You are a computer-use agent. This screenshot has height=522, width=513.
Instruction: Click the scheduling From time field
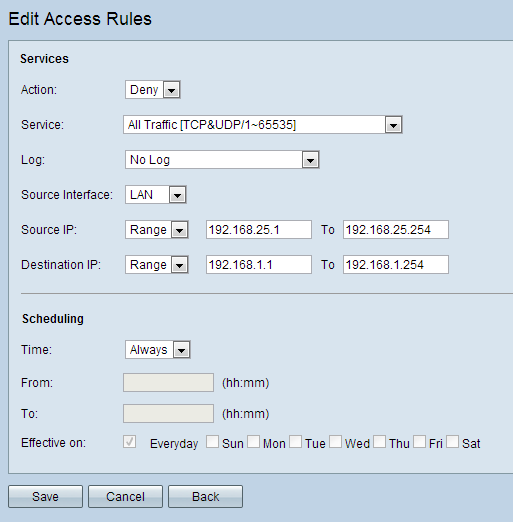coord(168,382)
